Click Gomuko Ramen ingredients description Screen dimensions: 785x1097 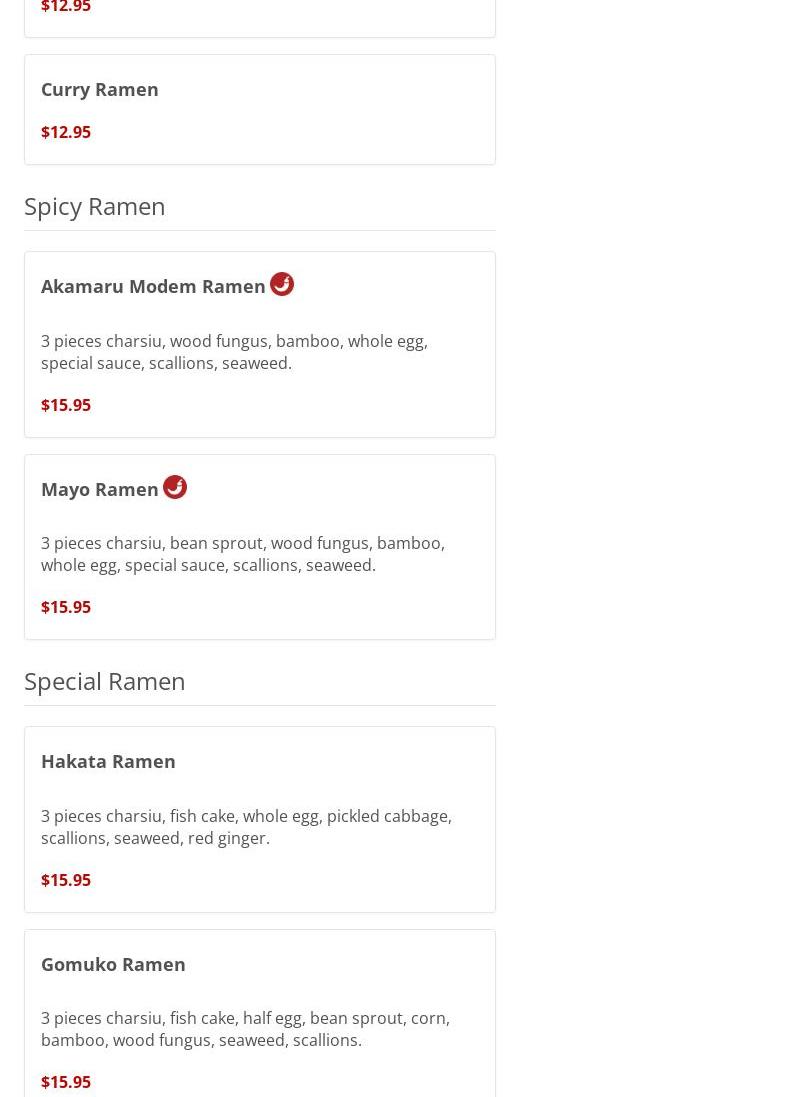pyautogui.click(x=245, y=1029)
